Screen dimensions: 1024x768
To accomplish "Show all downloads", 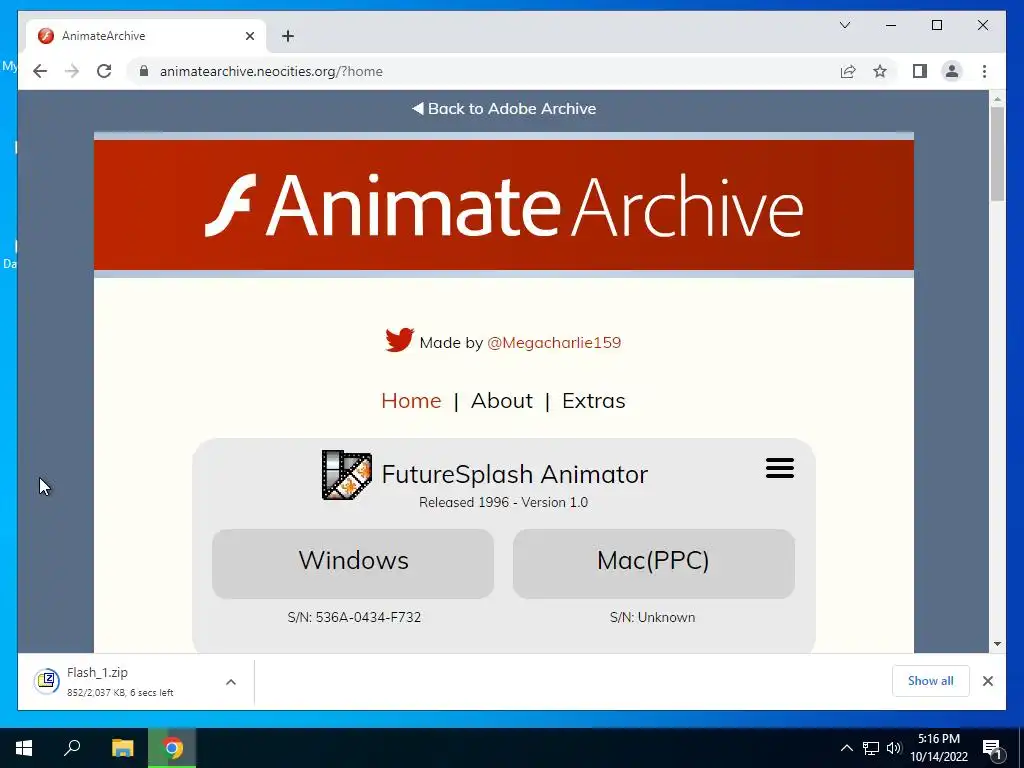I will [931, 681].
